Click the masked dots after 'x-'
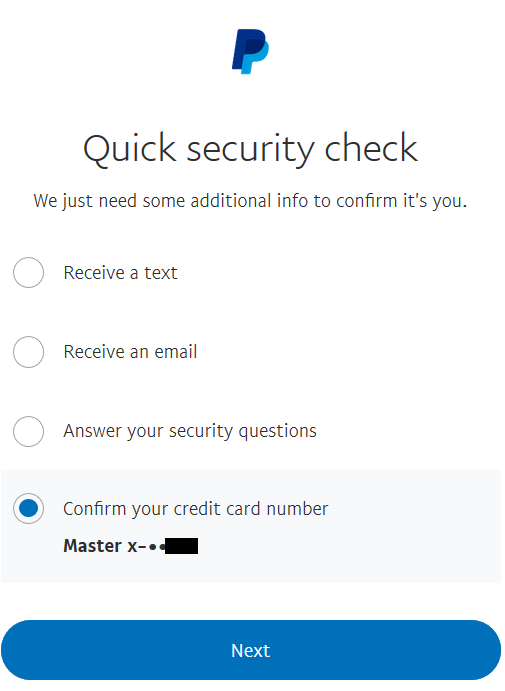 click(x=157, y=547)
